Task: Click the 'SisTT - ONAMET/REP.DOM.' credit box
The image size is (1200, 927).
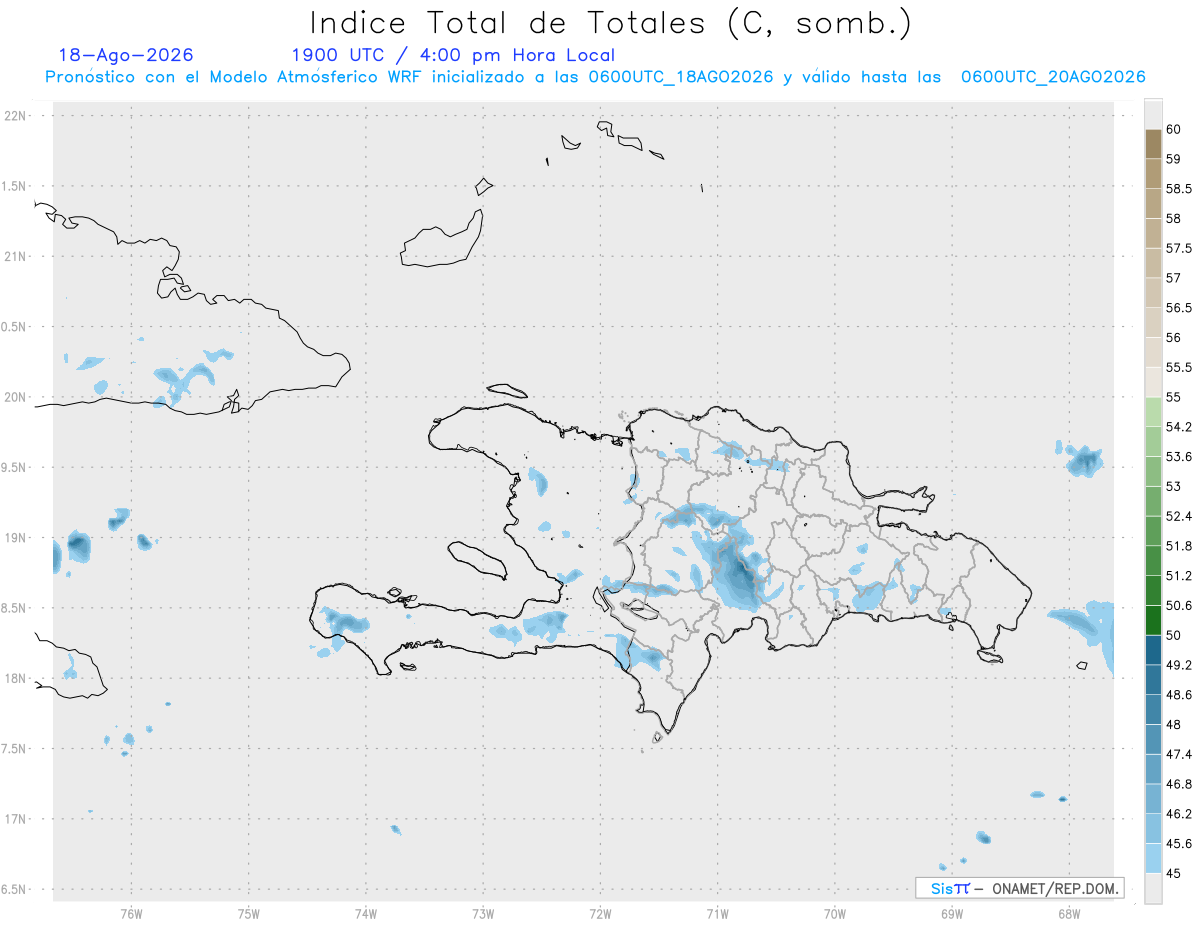Action: [1019, 888]
